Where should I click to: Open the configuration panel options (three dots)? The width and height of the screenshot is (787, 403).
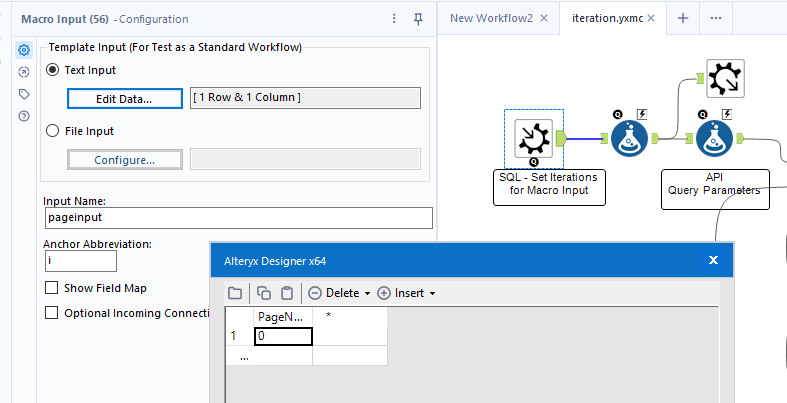(394, 19)
